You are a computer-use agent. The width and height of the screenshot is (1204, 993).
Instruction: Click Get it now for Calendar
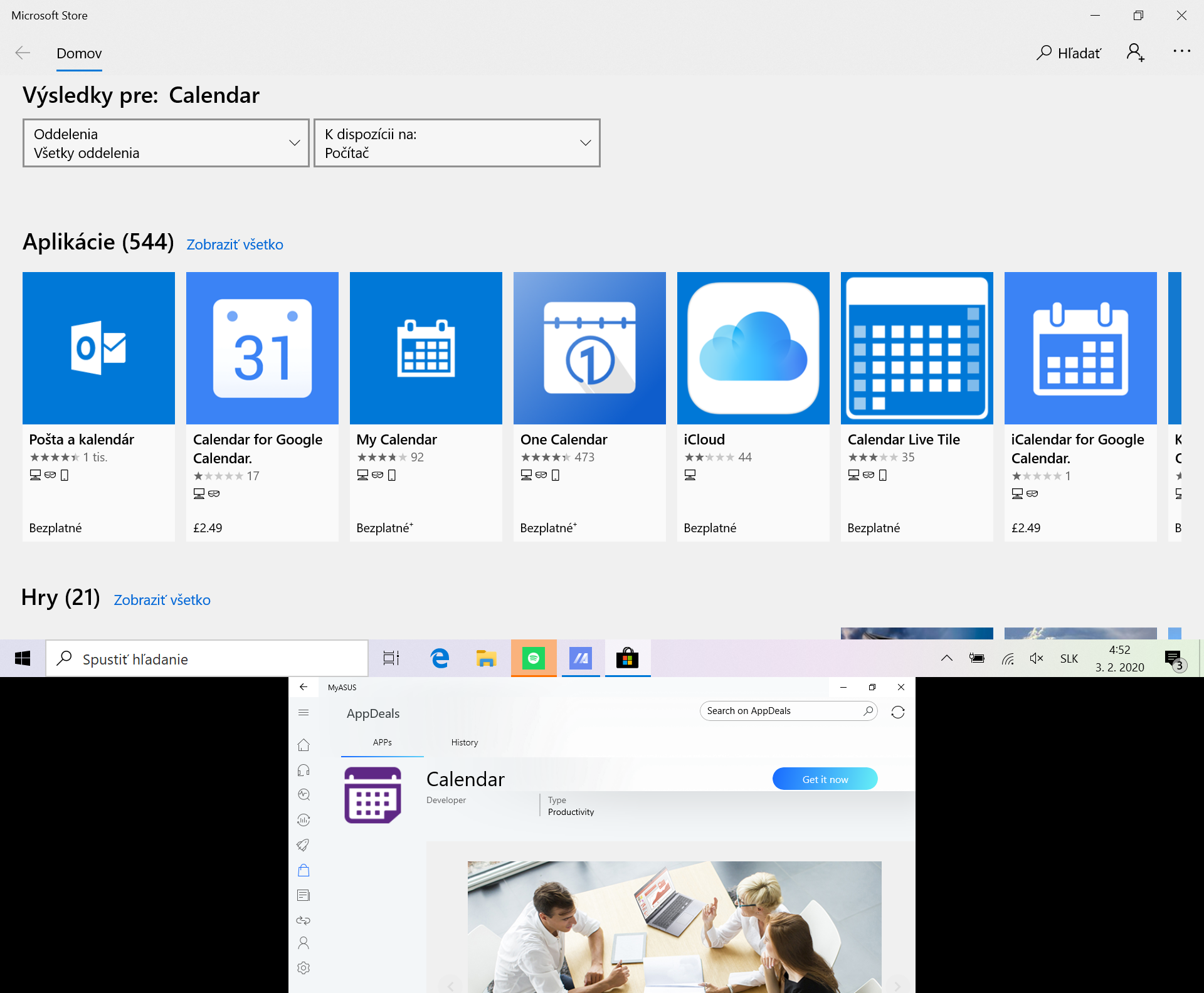(825, 779)
